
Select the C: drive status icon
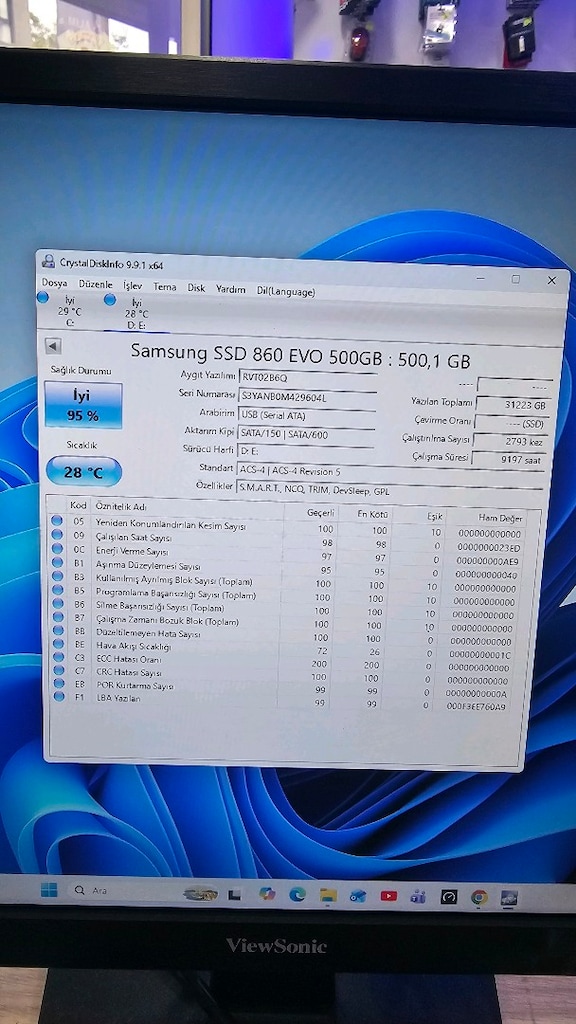coord(43,297)
